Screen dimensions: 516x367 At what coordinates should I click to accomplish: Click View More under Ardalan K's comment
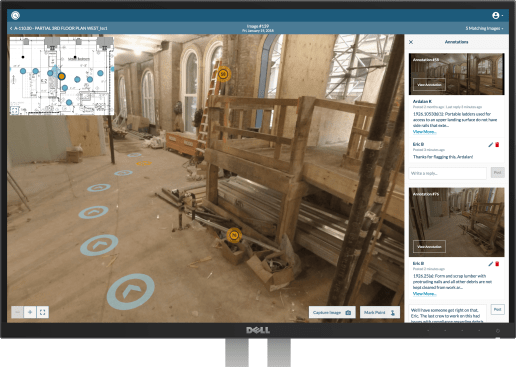pyautogui.click(x=424, y=132)
